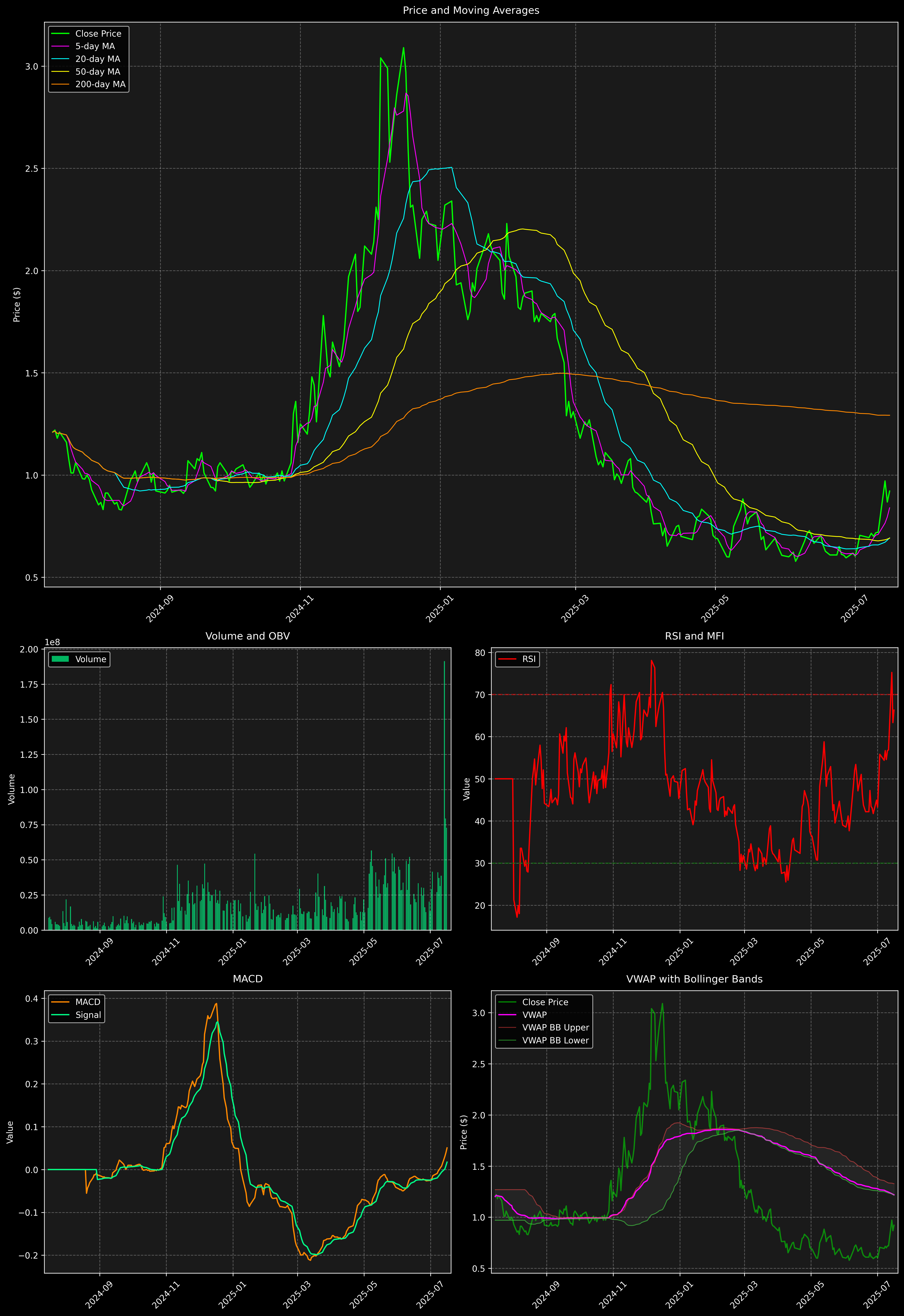Viewport: 904px width, 1316px height.
Task: Click the 3.0 tick on the top price chart
Action: pyautogui.click(x=32, y=67)
